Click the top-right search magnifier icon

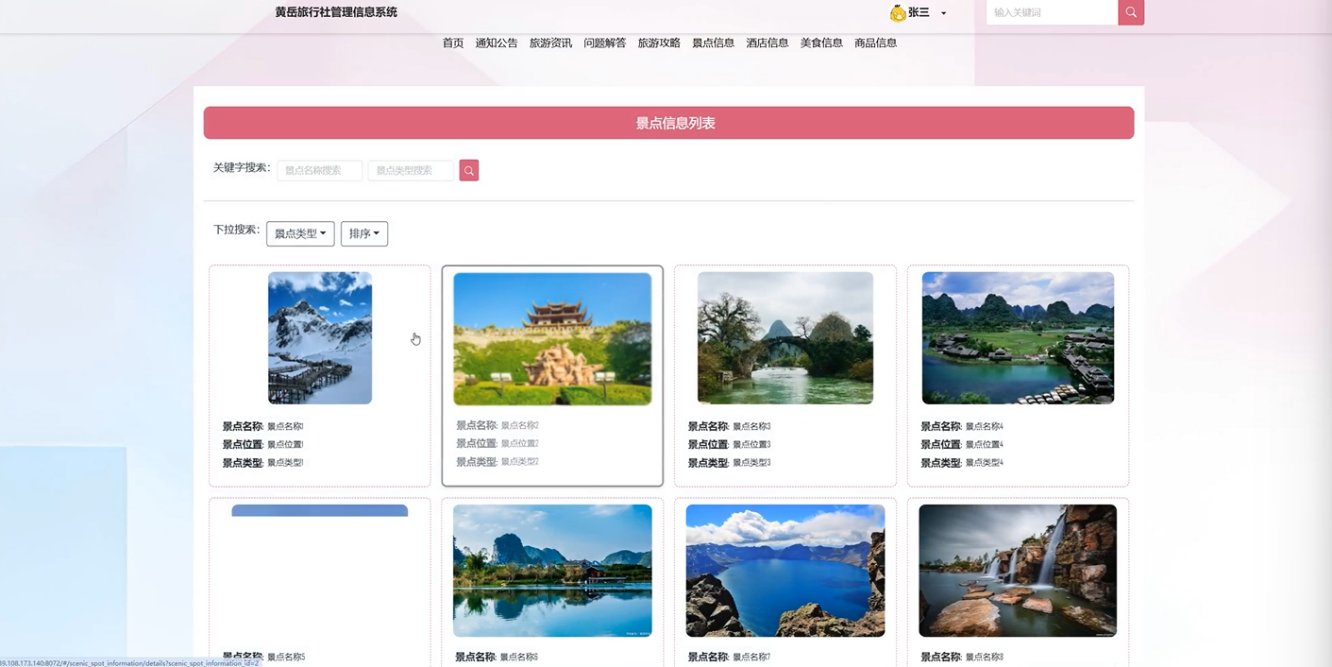pos(1131,12)
